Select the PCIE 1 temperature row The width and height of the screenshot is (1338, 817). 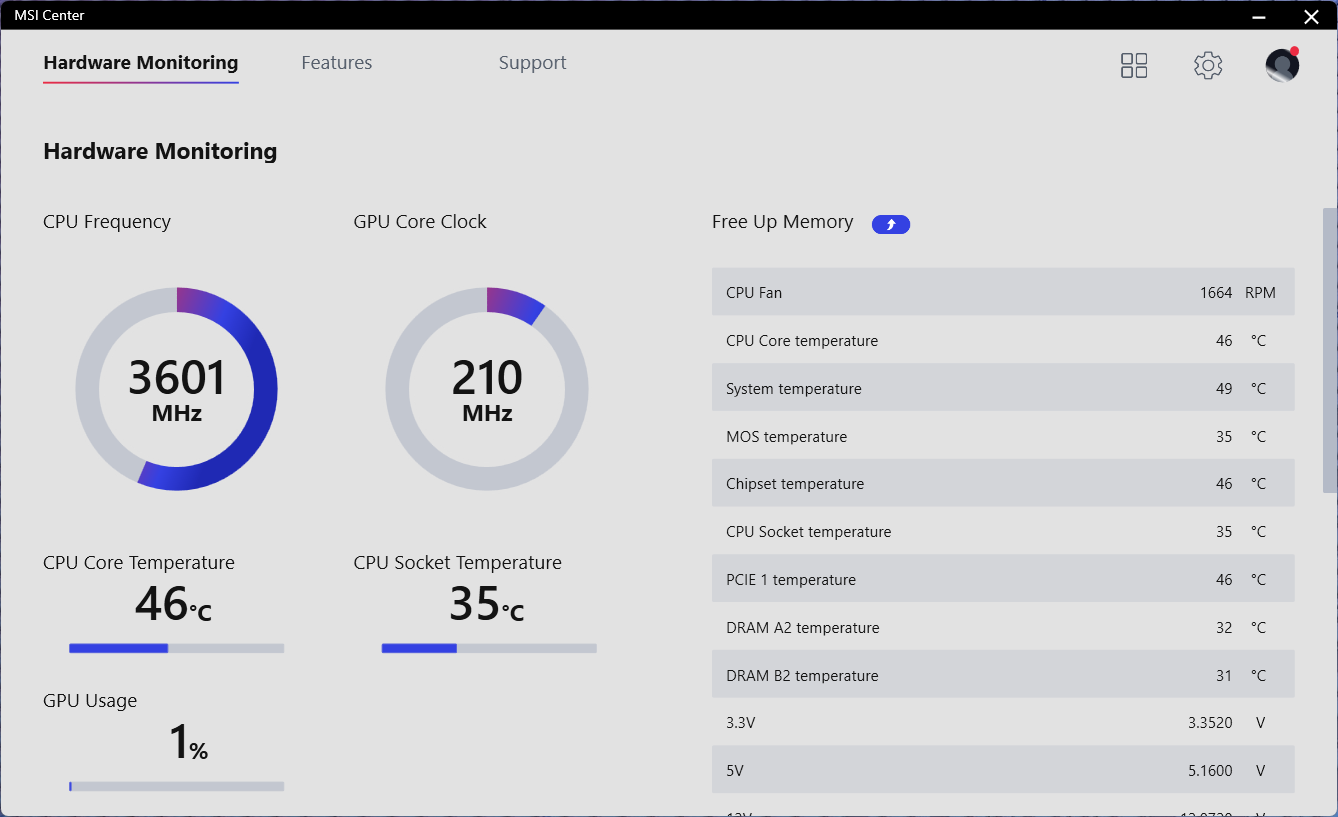[x=1002, y=580]
